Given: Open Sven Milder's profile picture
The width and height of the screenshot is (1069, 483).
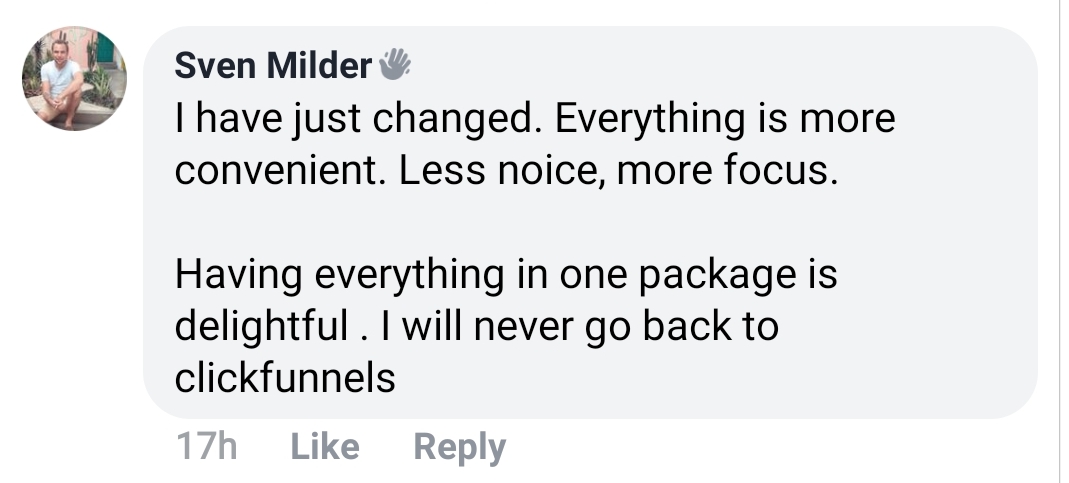Looking at the screenshot, I should coord(74,79).
